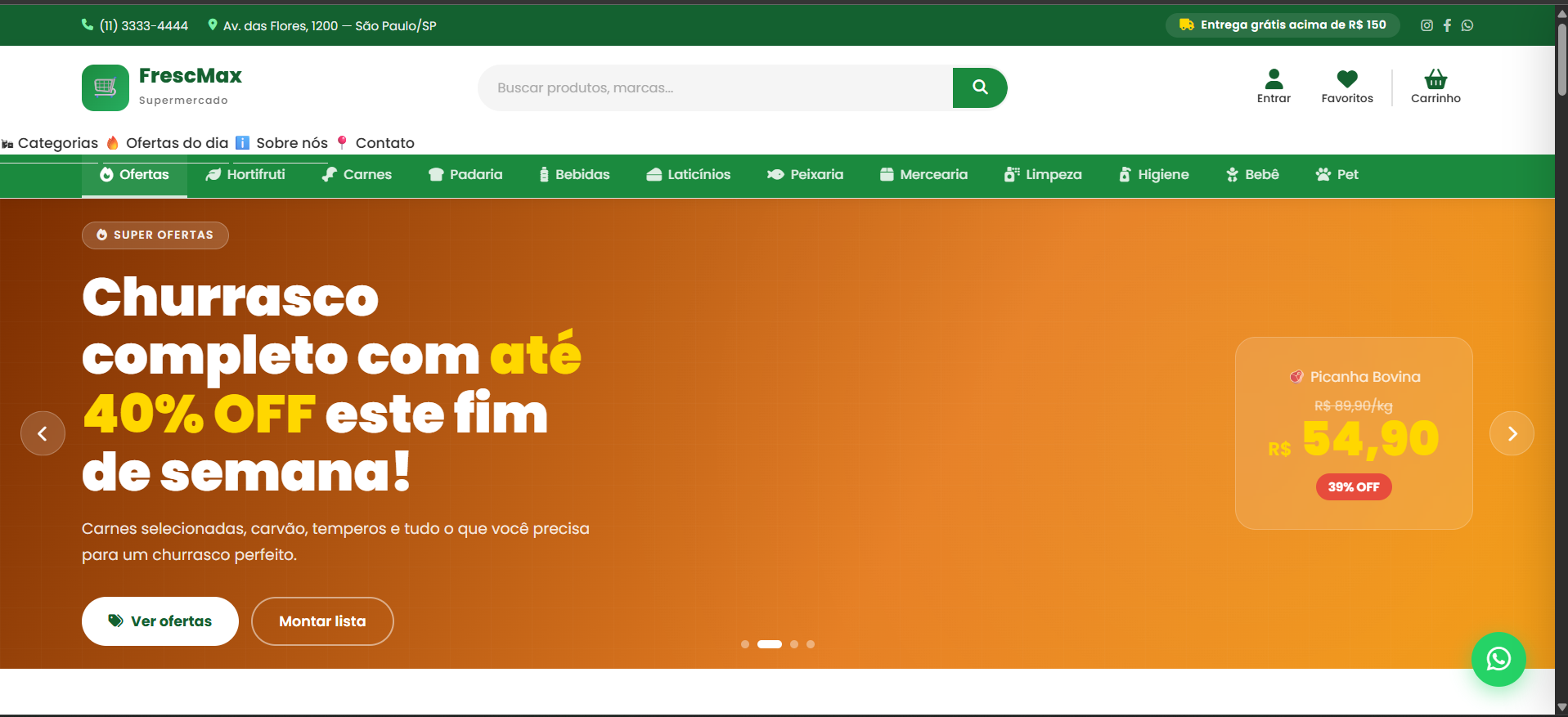Open the WhatsApp icon in top bar
The height and width of the screenshot is (717, 1568).
(1467, 25)
